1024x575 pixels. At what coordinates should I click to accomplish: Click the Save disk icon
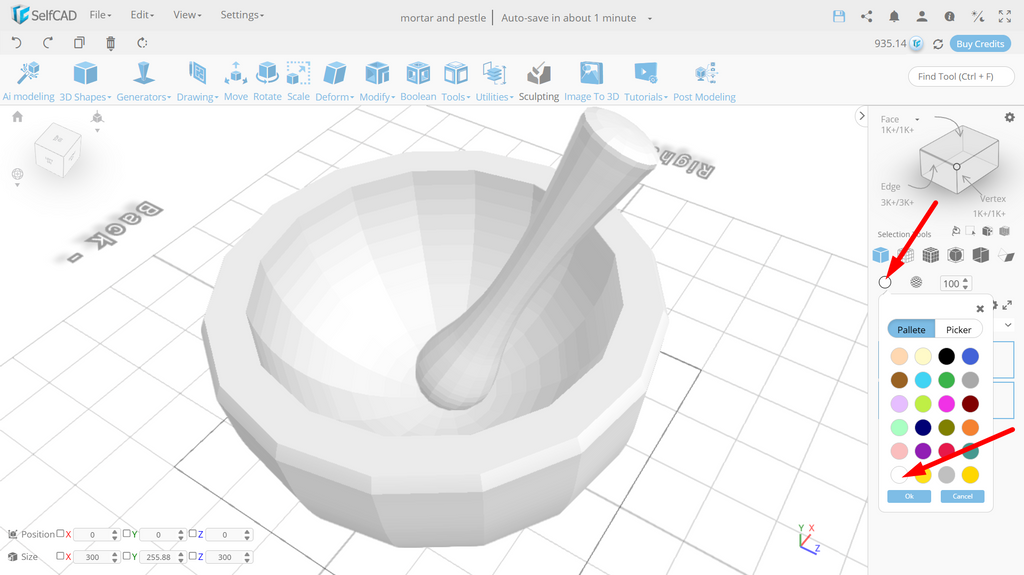[839, 17]
